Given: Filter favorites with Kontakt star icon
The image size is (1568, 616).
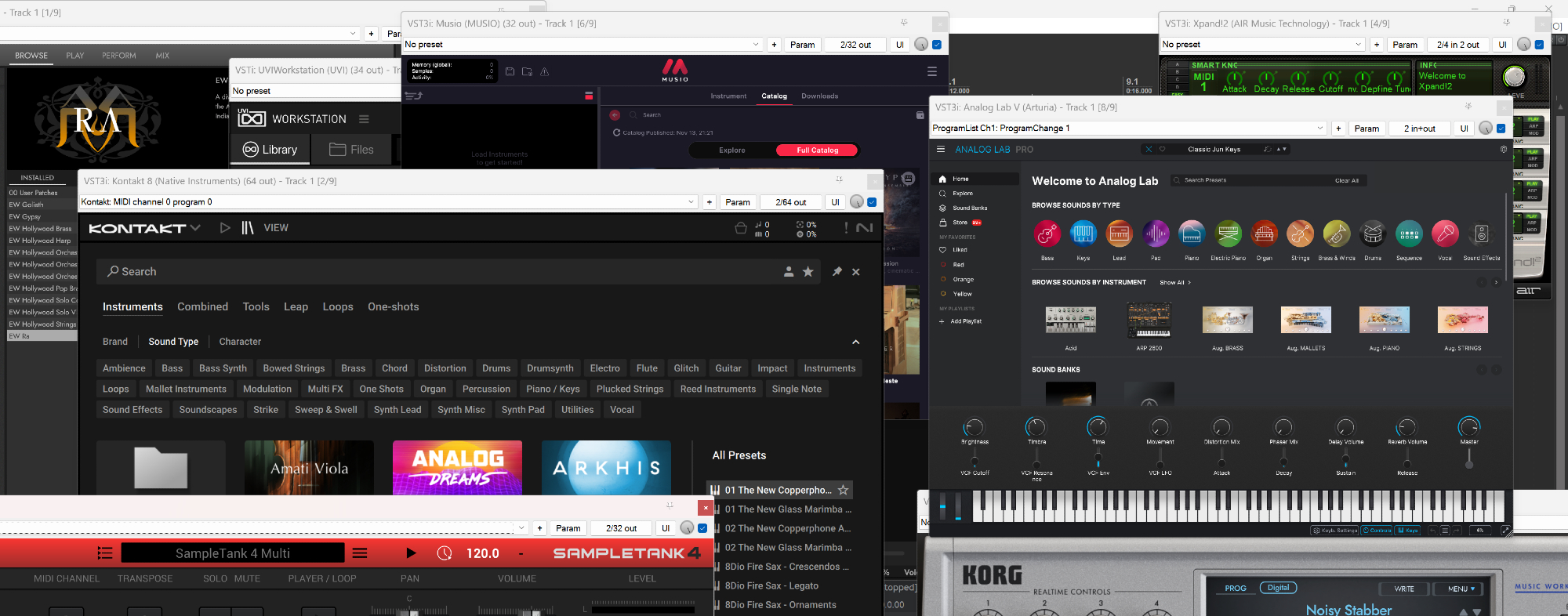Looking at the screenshot, I should point(808,271).
